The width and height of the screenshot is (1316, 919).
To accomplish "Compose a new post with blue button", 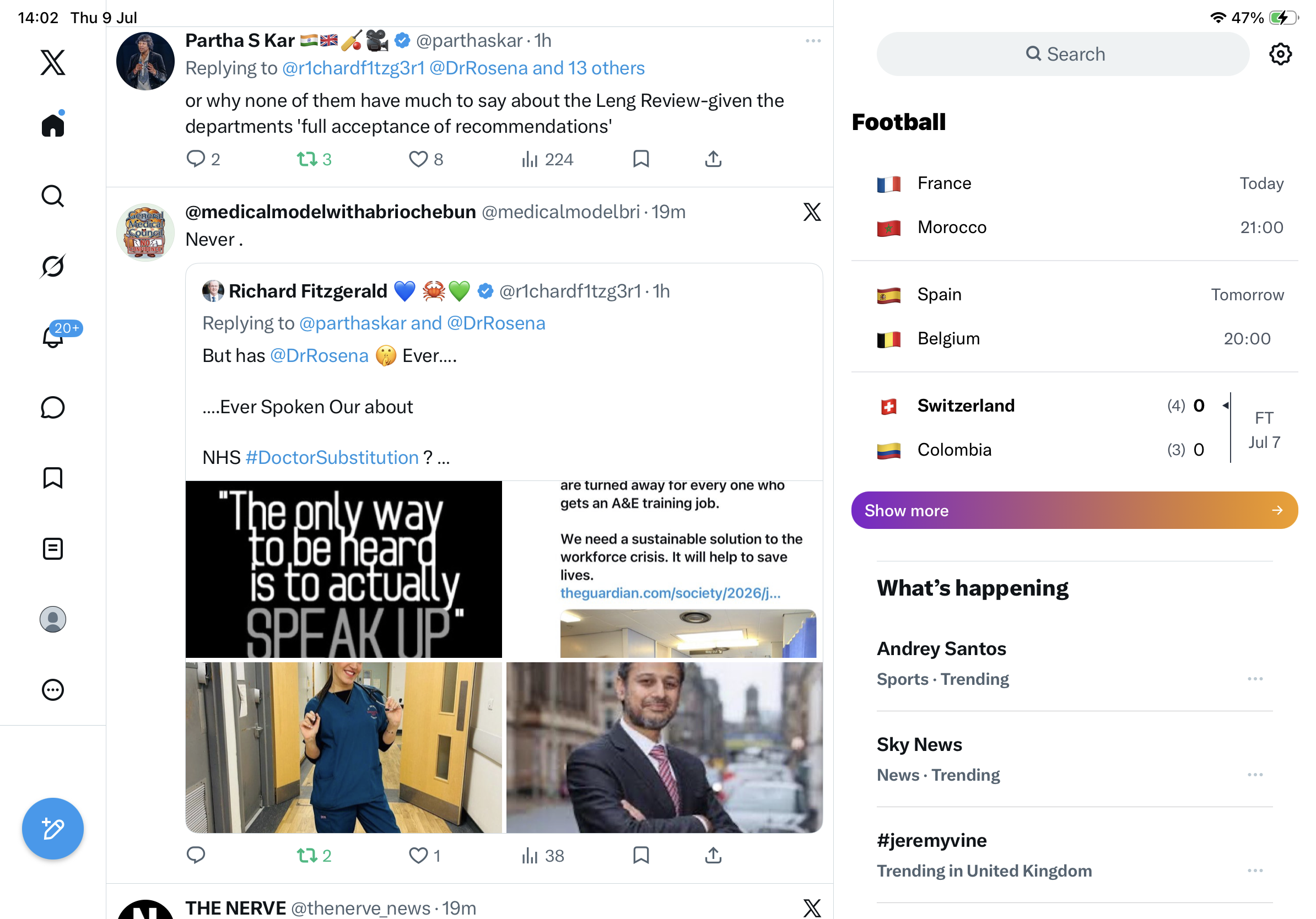I will pos(53,829).
